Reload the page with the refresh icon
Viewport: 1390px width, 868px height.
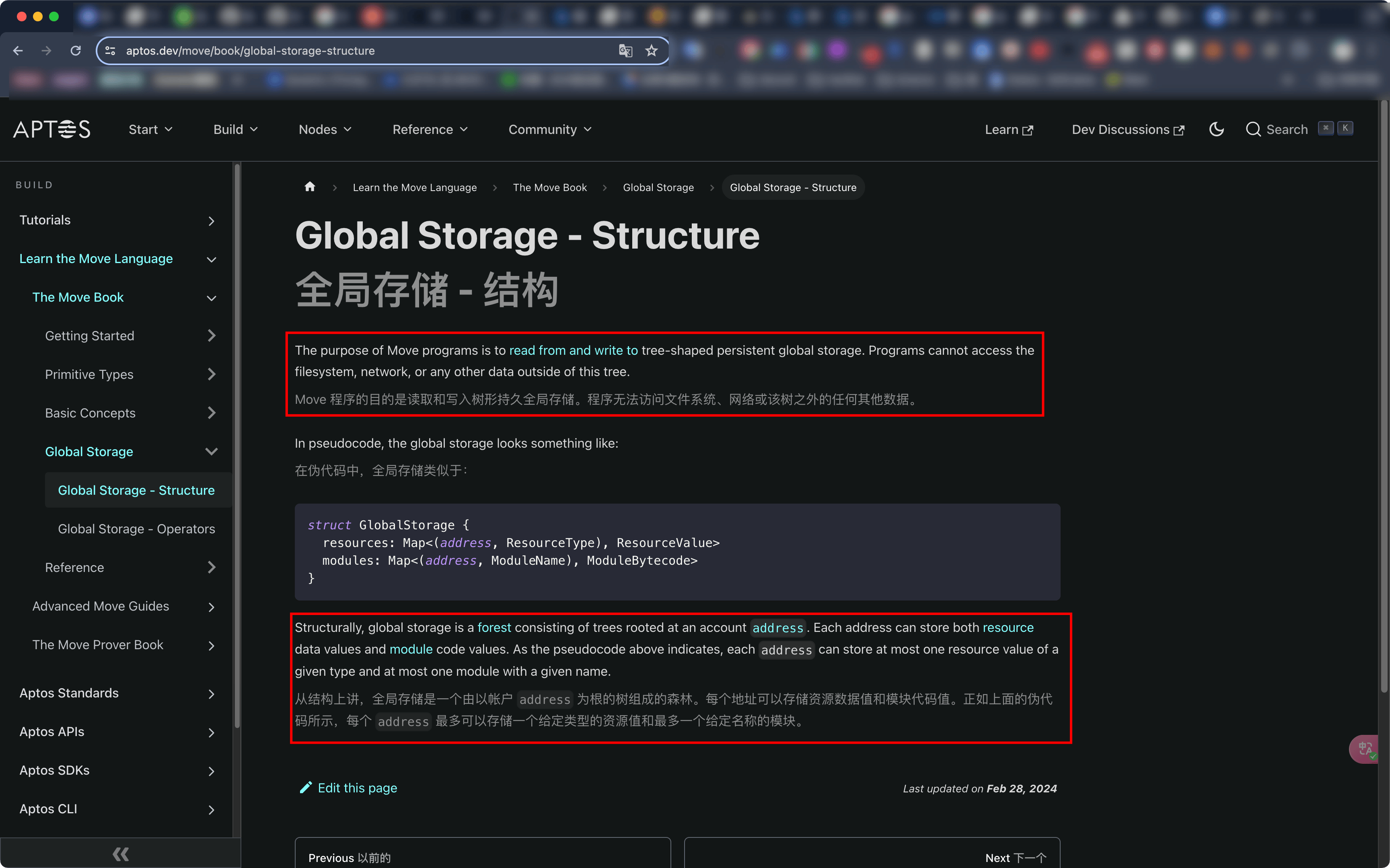pos(75,51)
